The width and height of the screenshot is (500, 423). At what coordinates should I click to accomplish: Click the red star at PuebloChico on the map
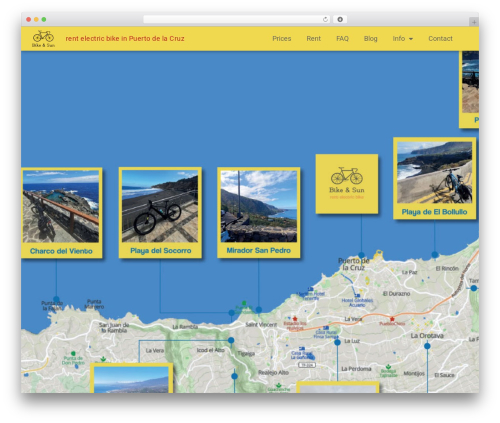(x=392, y=319)
